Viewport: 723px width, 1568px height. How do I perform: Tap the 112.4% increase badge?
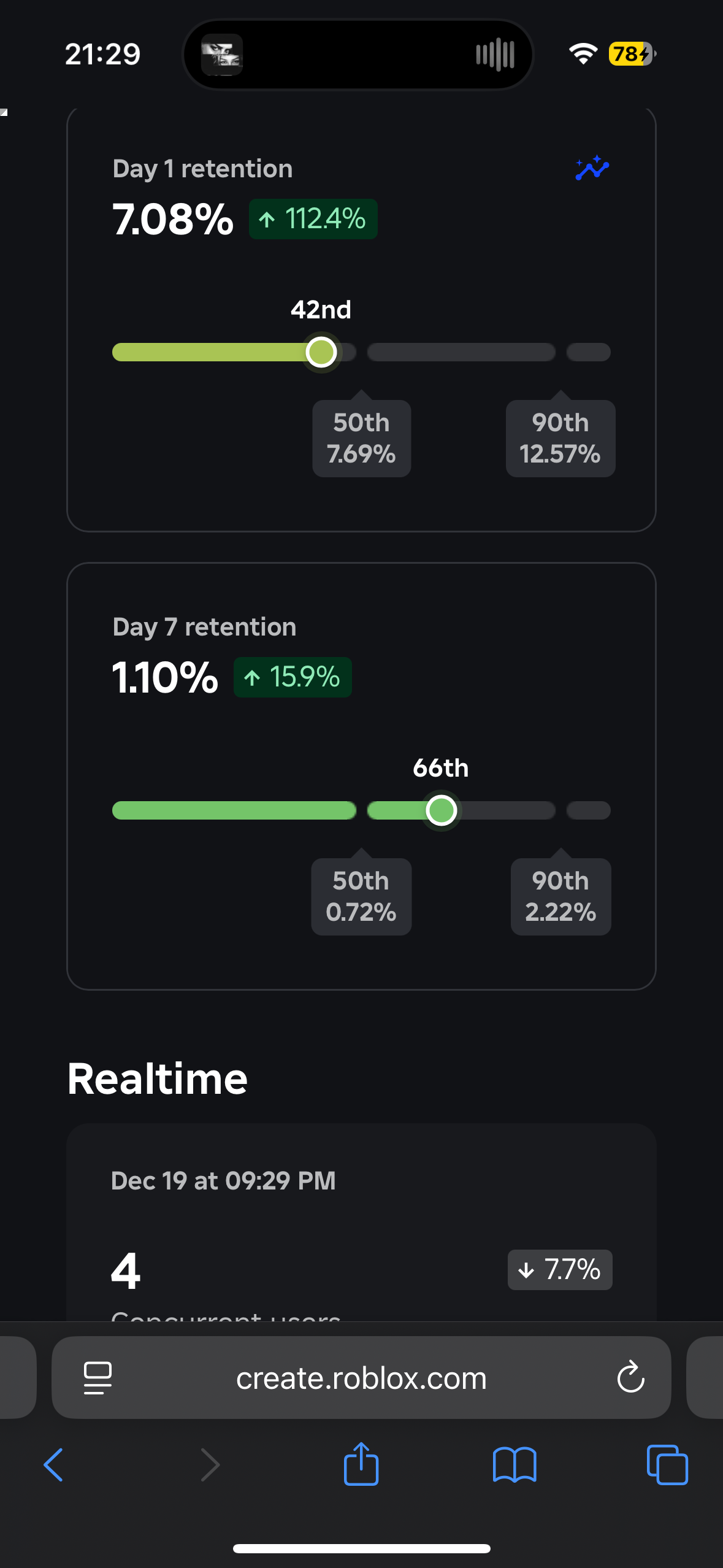[x=313, y=219]
